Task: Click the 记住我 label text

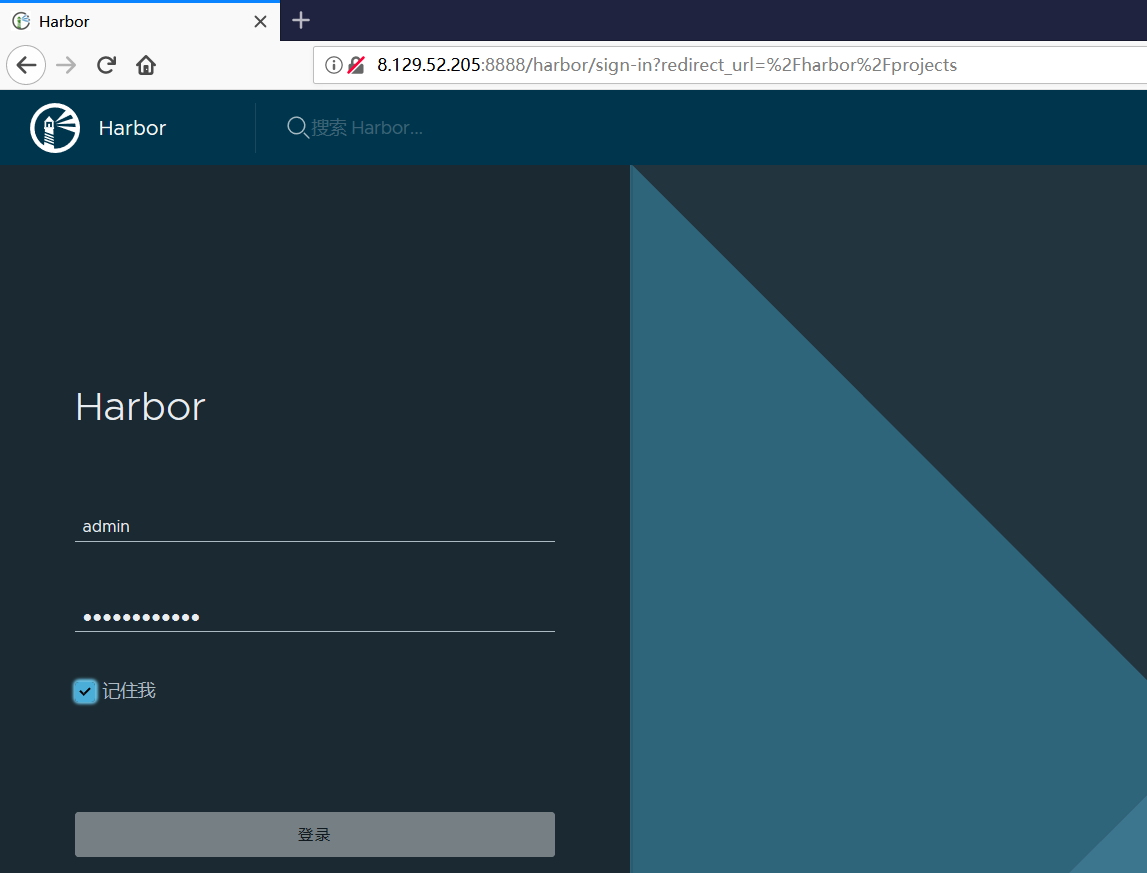Action: 129,691
